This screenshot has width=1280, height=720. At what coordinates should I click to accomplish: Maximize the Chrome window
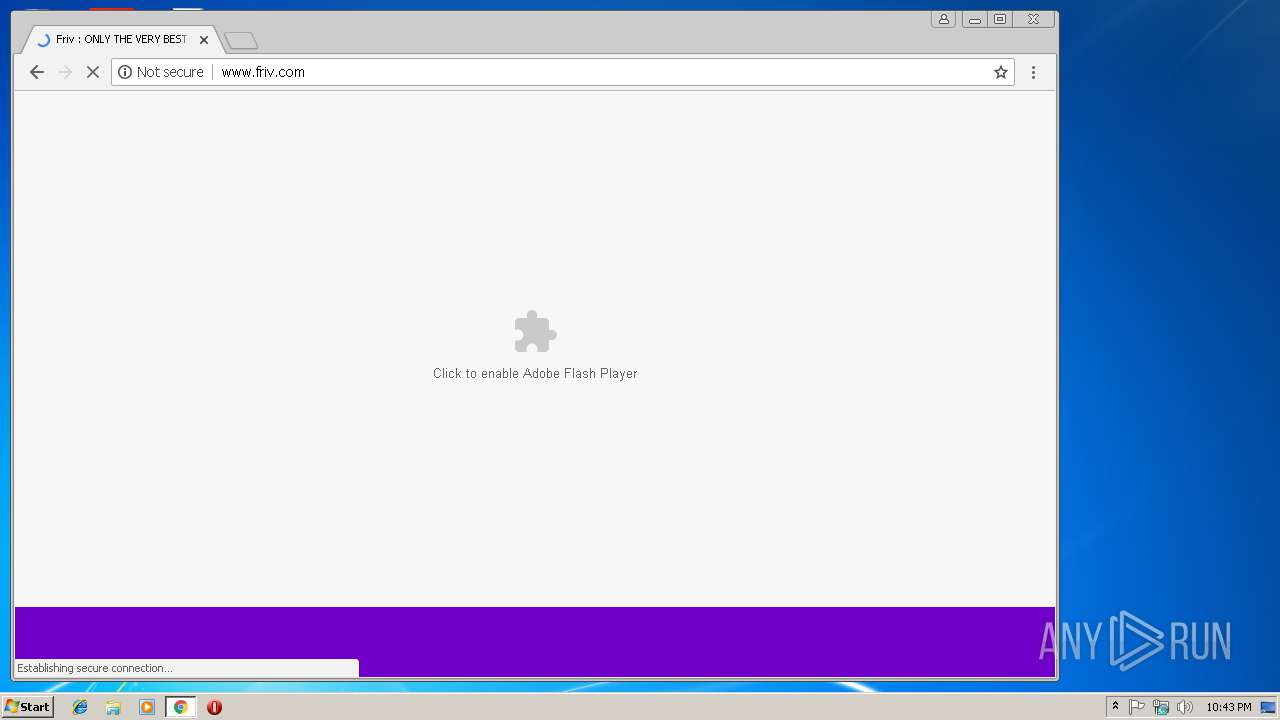point(1000,19)
